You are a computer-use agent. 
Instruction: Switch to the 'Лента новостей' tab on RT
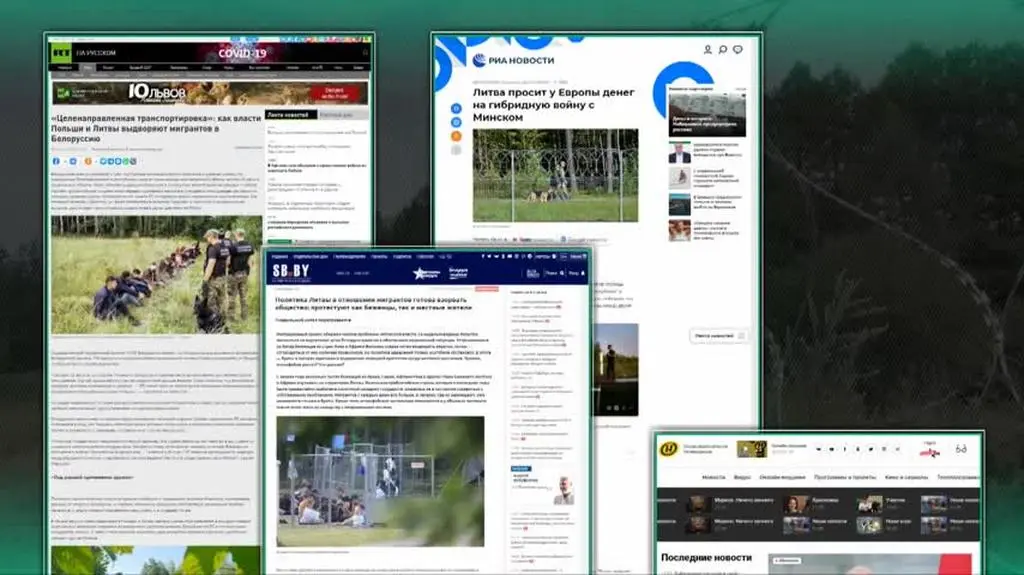pos(289,115)
